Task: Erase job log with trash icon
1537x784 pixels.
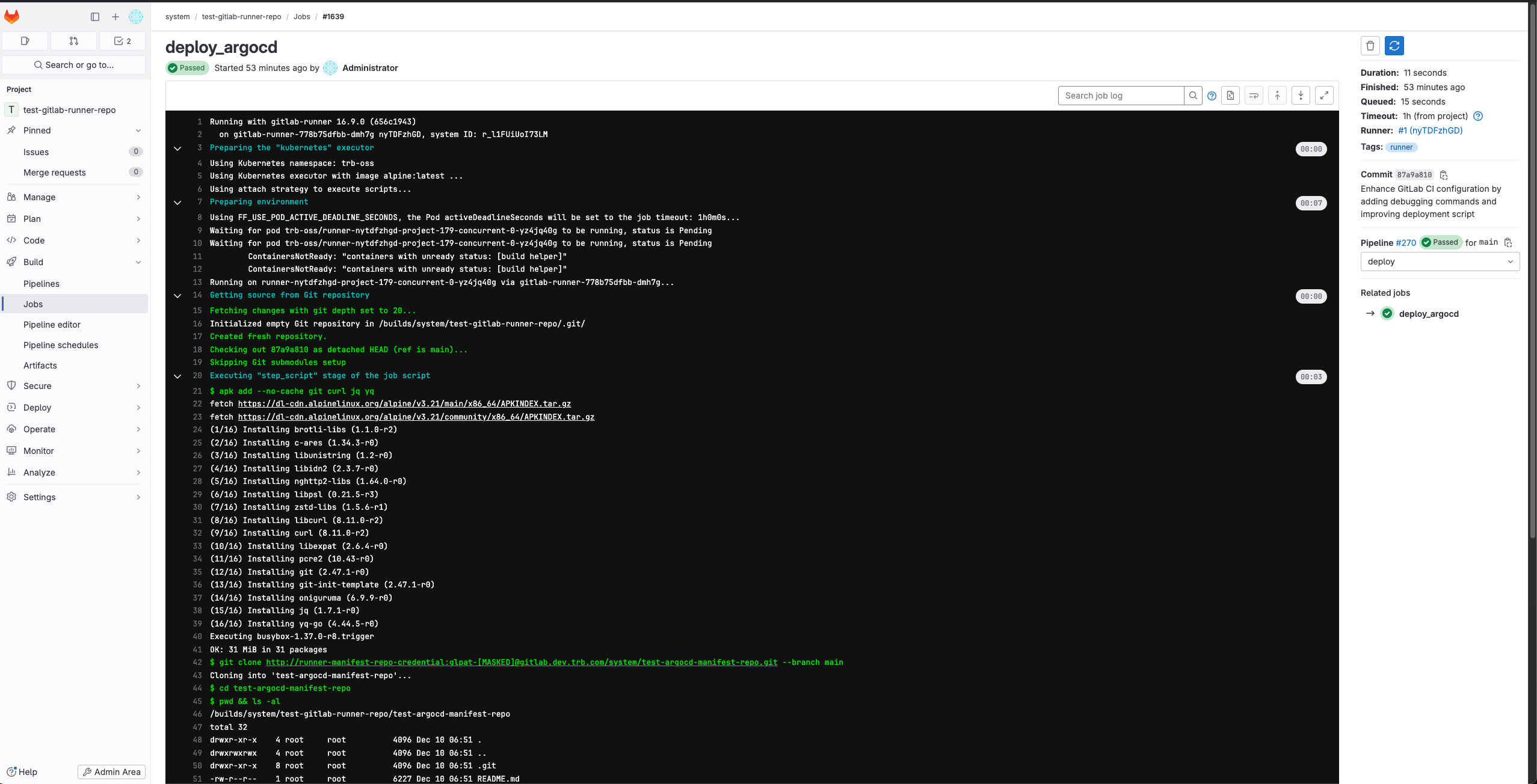Action: (1370, 46)
